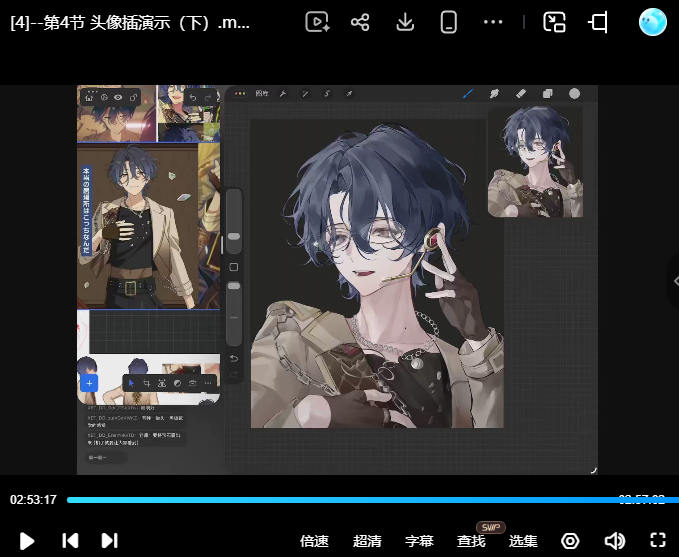Image resolution: width=679 pixels, height=557 pixels.
Task: Click the SVIP badge above 查找
Action: pyautogui.click(x=490, y=527)
